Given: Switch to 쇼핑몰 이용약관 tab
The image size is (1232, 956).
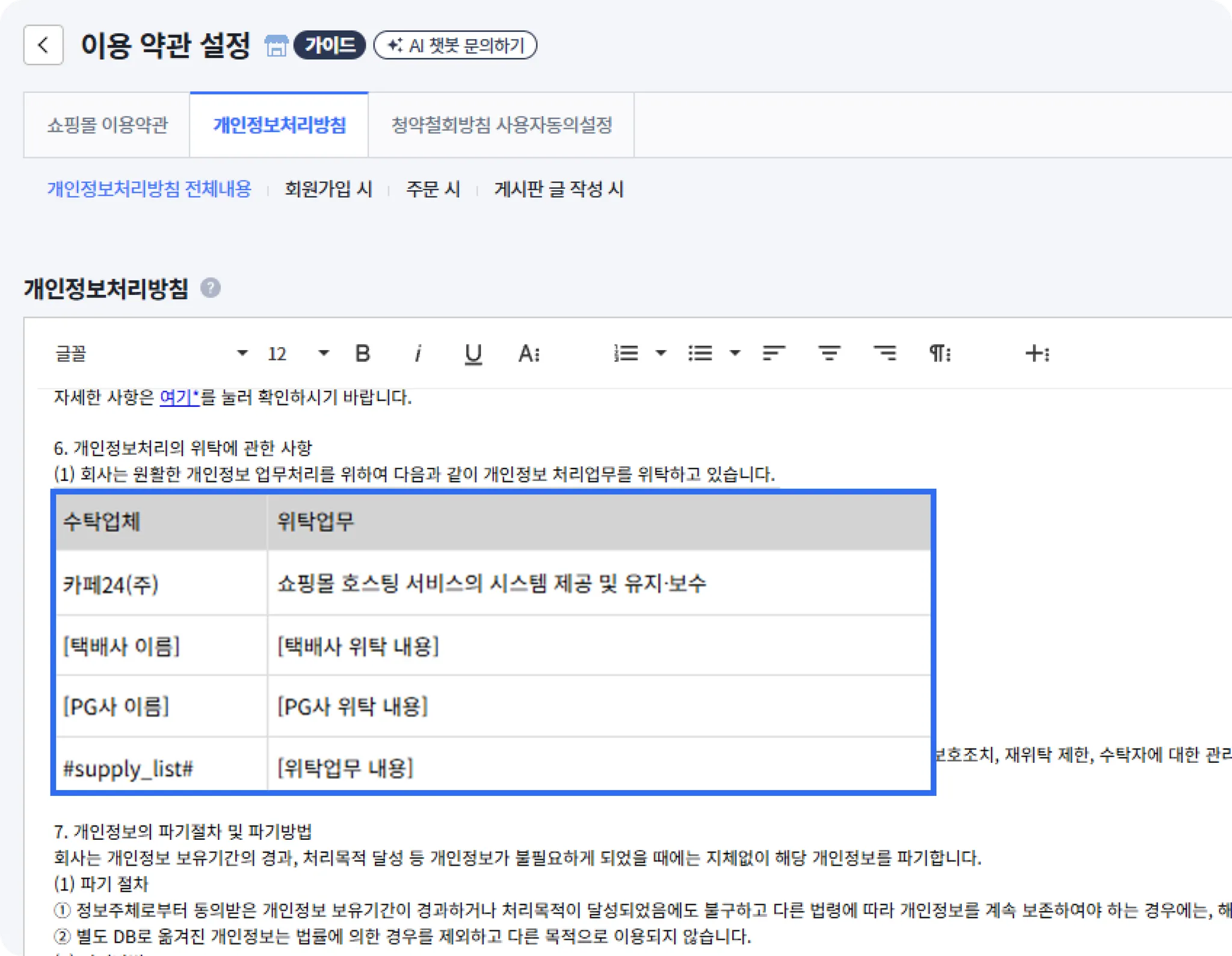Looking at the screenshot, I should (107, 125).
